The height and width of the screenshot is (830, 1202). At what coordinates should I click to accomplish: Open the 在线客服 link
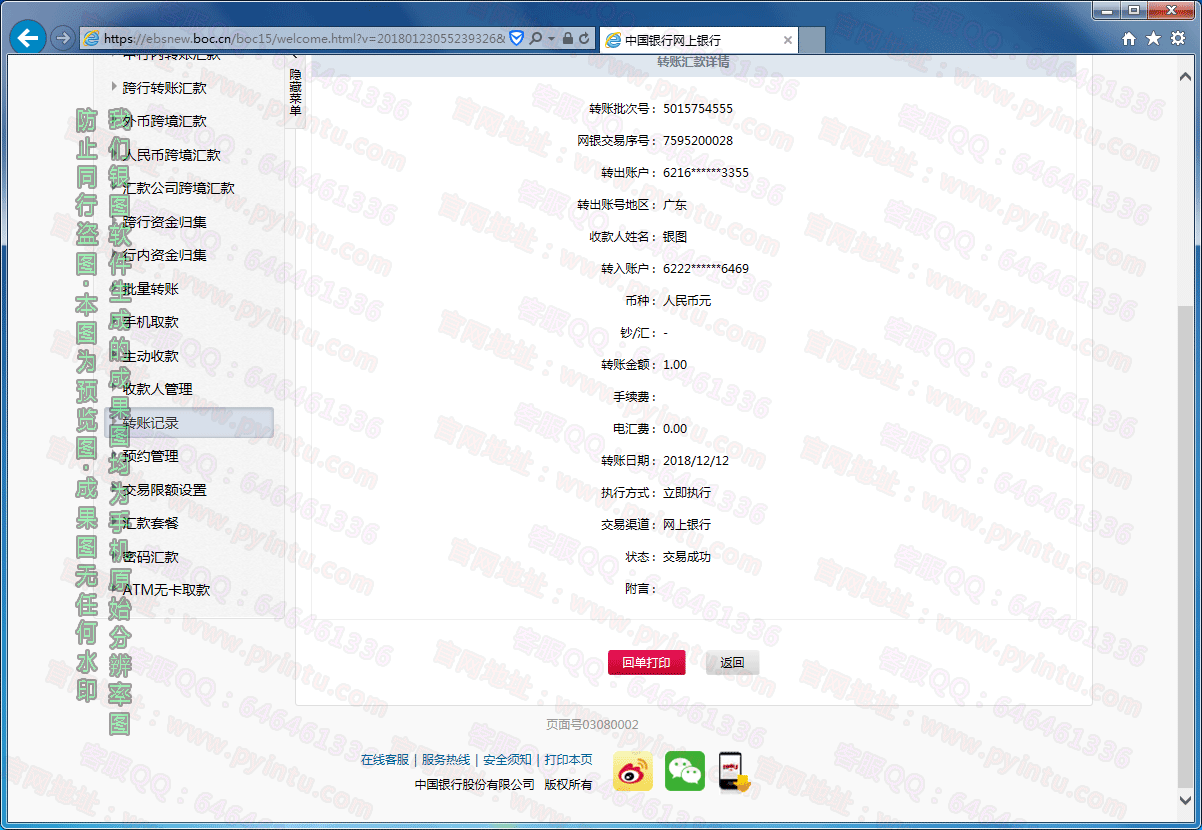[x=385, y=760]
